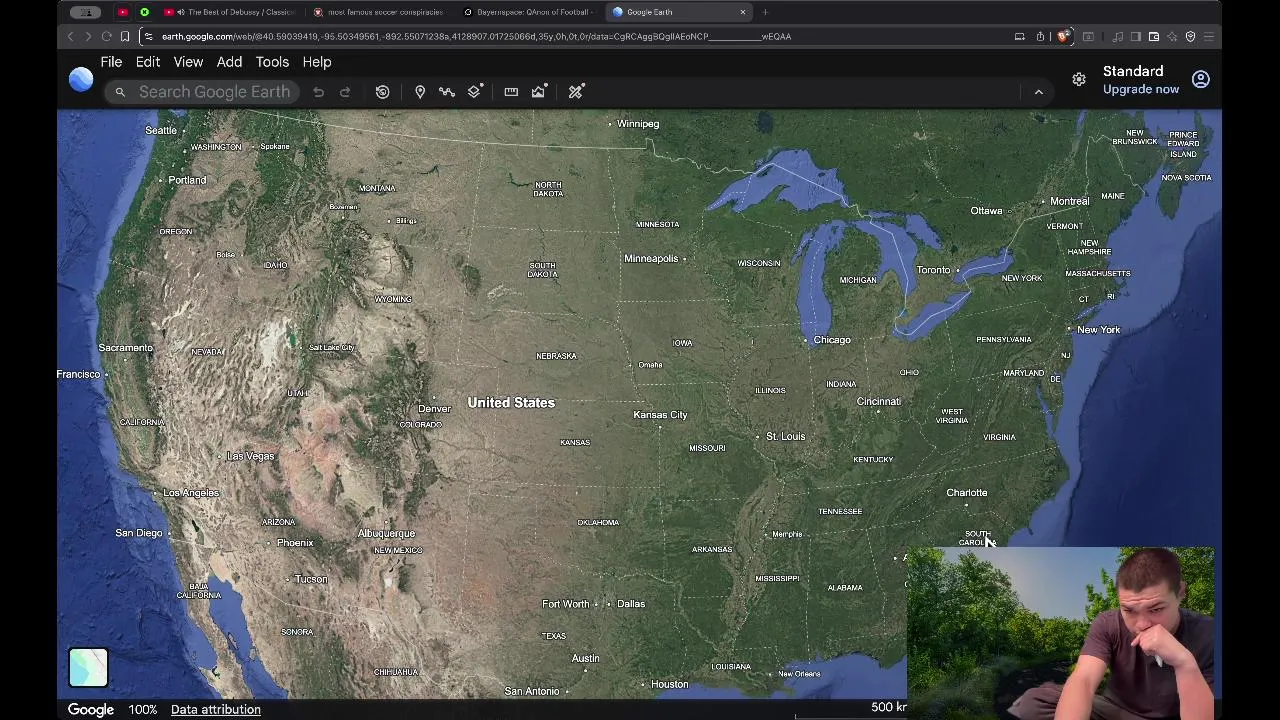Screen dimensions: 1280x720
Task: Open Leo AI sparkle icon
Action: coord(1172,37)
